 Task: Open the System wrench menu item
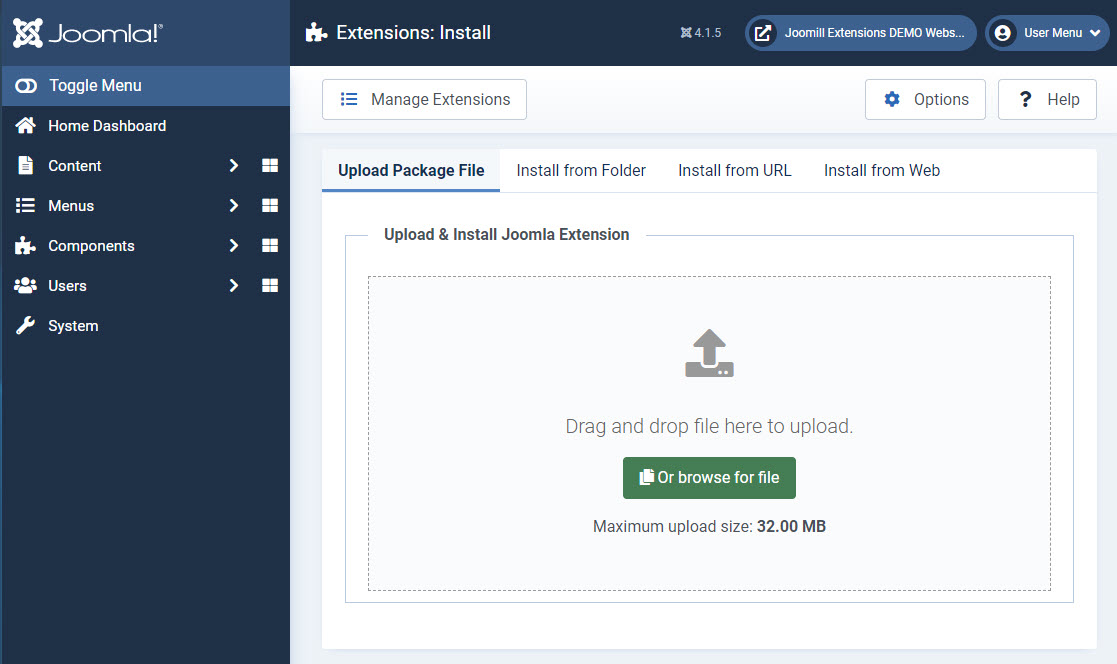pos(73,326)
